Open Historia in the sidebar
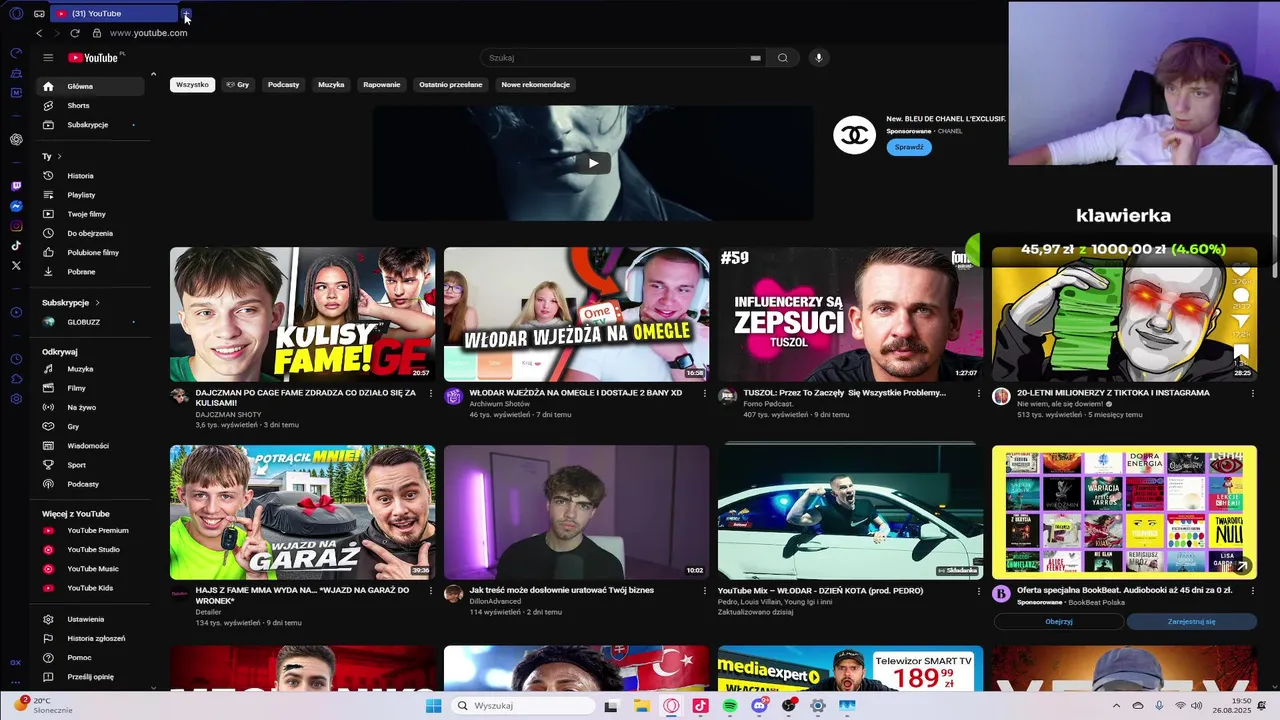The height and width of the screenshot is (720, 1280). (x=90, y=176)
